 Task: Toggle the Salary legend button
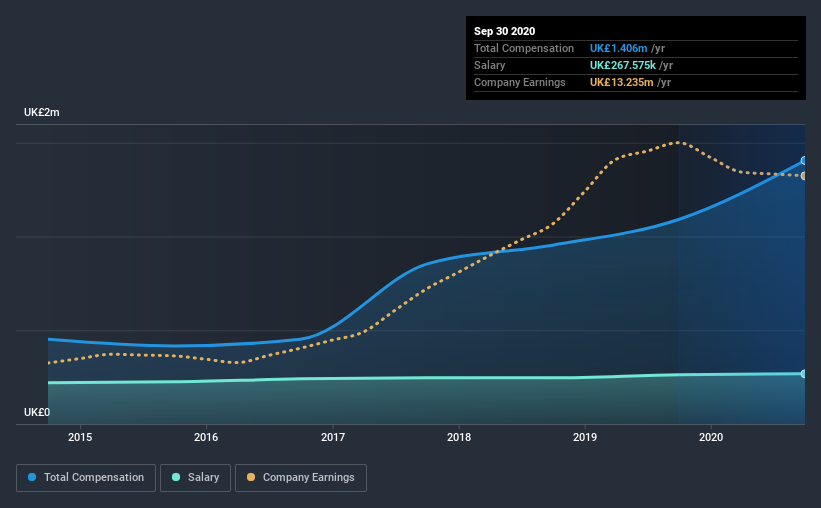point(195,478)
